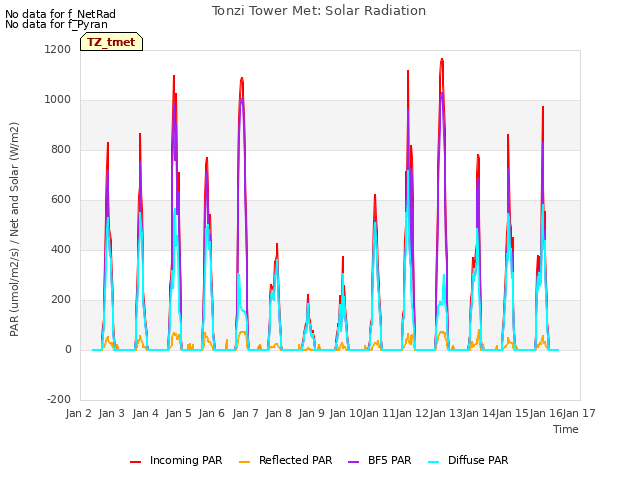Click the 200 y-axis tick label
The image size is (640, 480).
(x=61, y=300)
